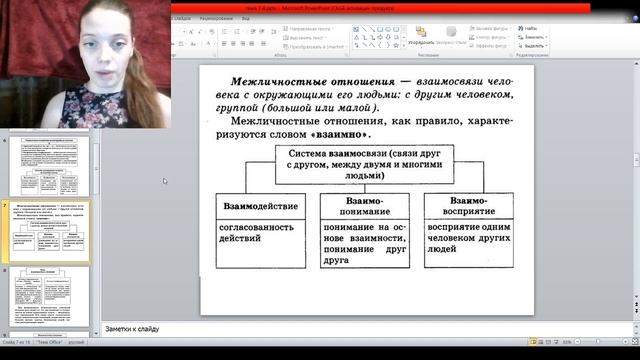The width and height of the screenshot is (640, 360).
Task: Select the left-right block arrow shape
Action: [380, 37]
